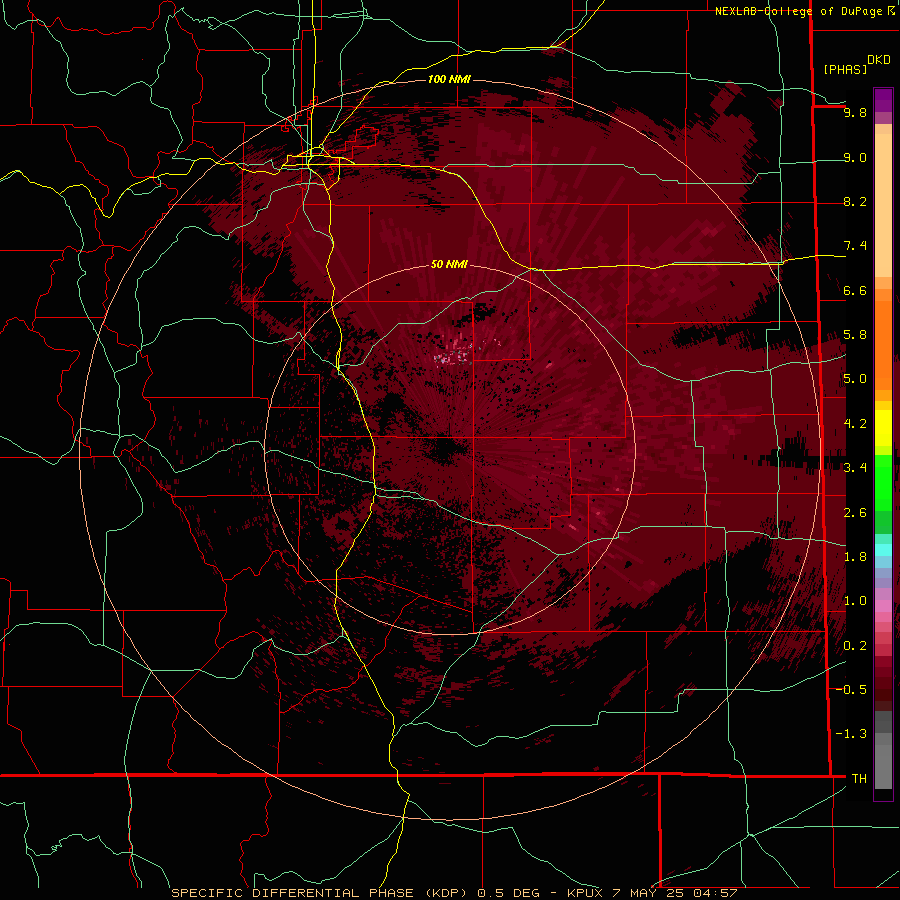Pick the bright green color bar segment
Viewport: 900px width, 900px height.
click(x=883, y=482)
